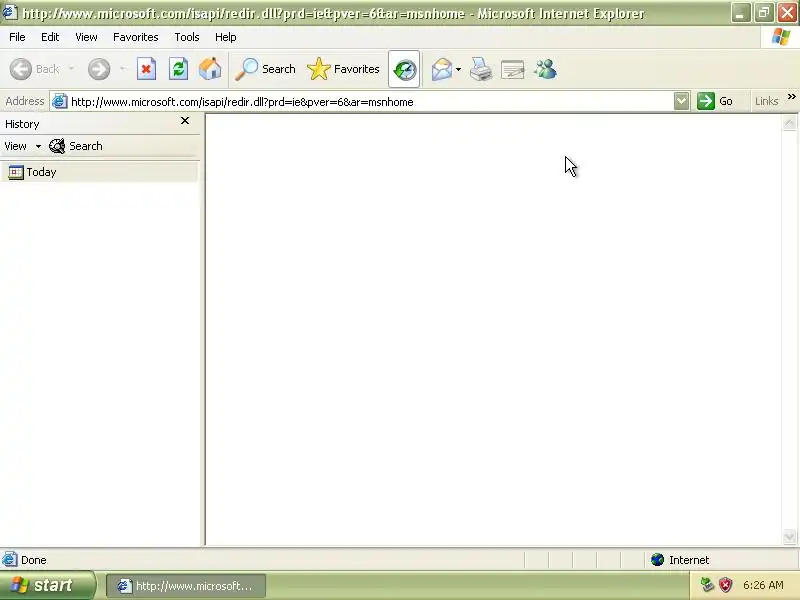Click the 6:26 AM taskbar clock
The width and height of the screenshot is (800, 600).
(763, 585)
